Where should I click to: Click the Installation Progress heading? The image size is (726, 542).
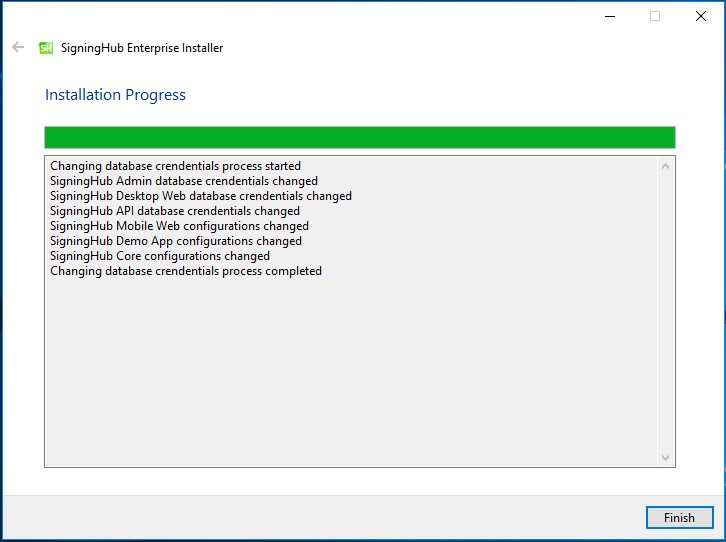[115, 95]
